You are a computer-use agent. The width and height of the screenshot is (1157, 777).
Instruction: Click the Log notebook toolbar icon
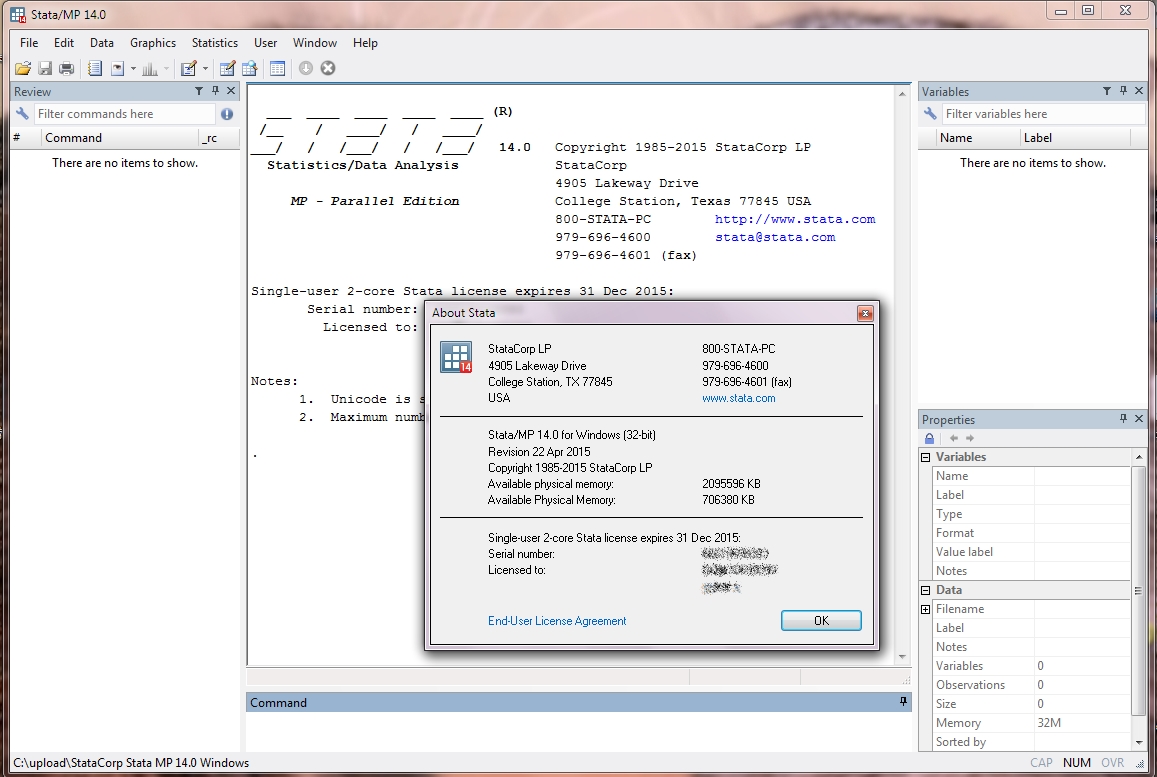[x=94, y=69]
